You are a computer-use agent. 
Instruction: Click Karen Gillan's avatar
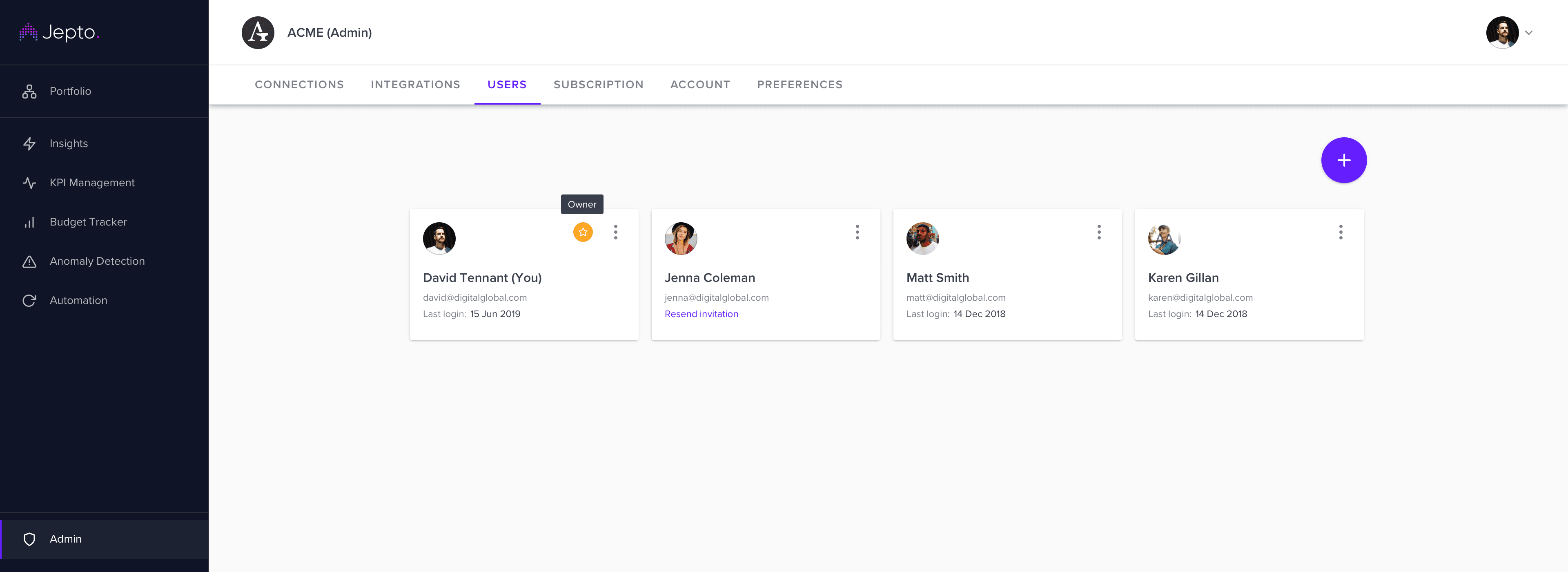[1164, 238]
